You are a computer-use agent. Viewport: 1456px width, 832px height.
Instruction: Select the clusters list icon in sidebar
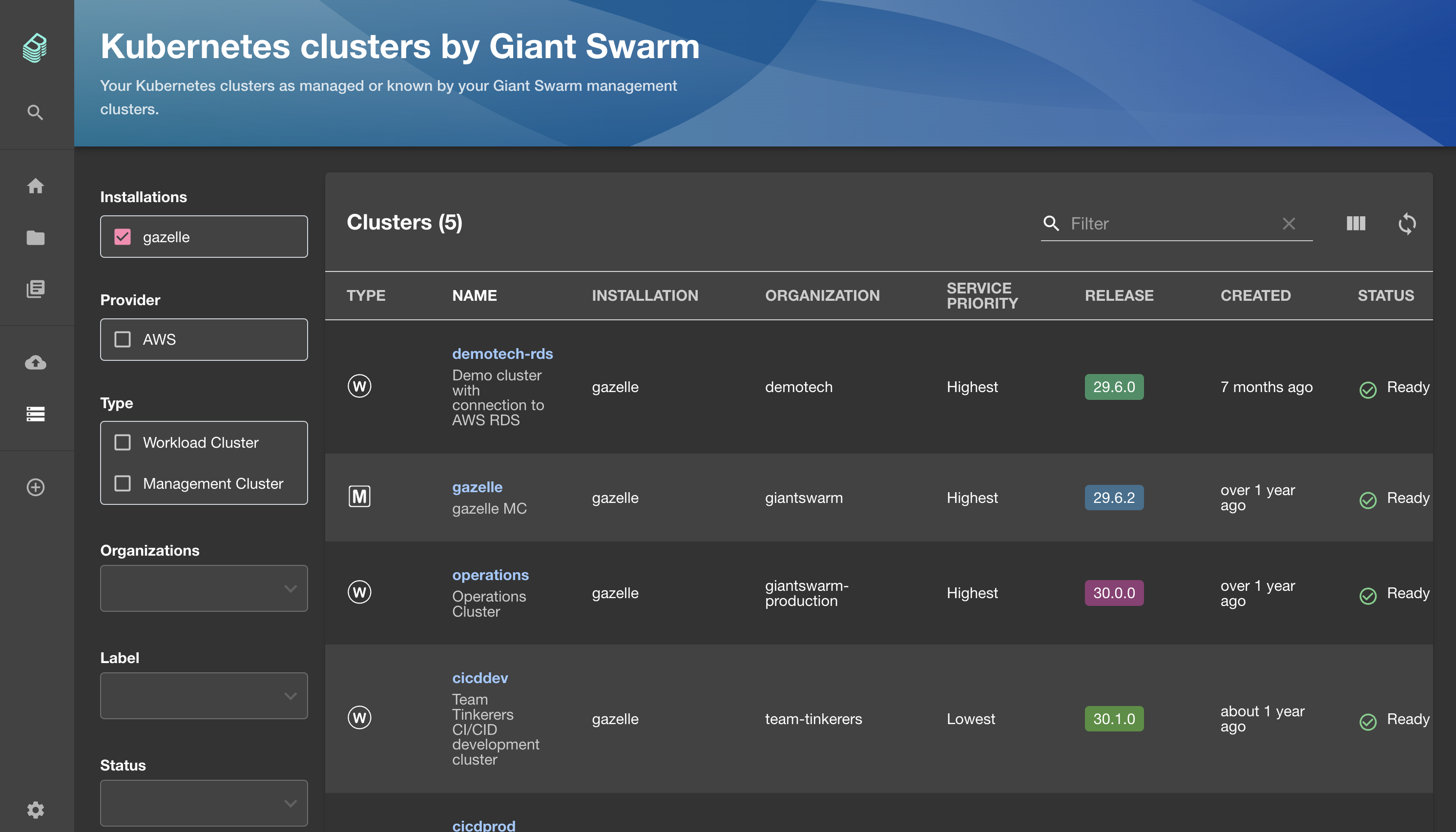coord(36,413)
